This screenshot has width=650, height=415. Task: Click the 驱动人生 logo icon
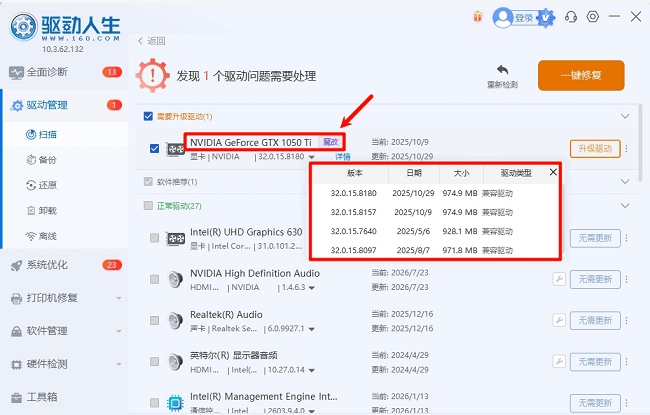[x=24, y=27]
